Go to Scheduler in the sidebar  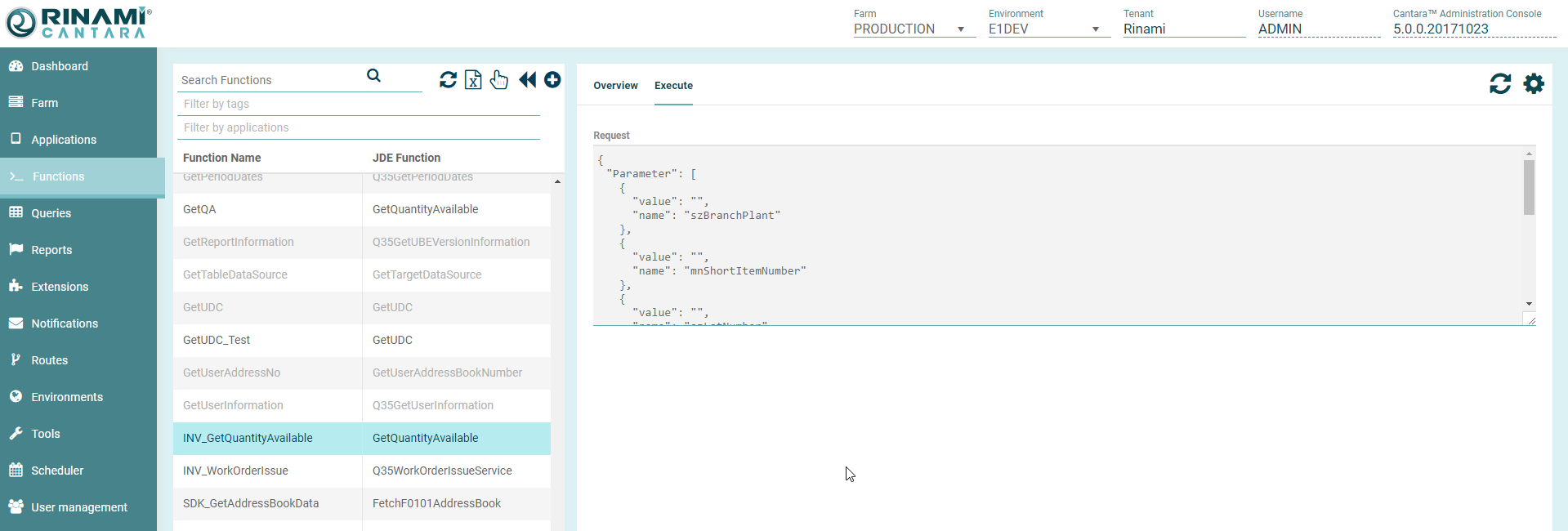(x=57, y=471)
